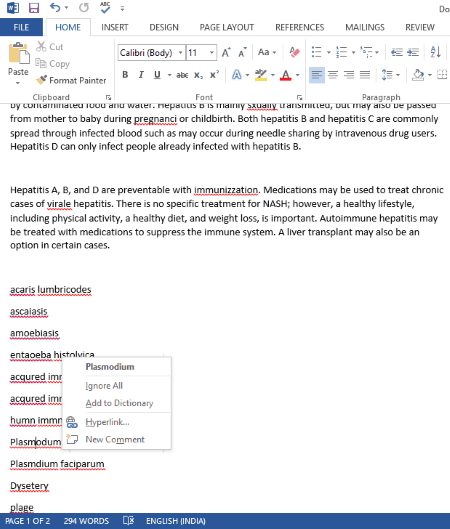Click Grow Font icon
This screenshot has height=529, width=450.
(226, 53)
